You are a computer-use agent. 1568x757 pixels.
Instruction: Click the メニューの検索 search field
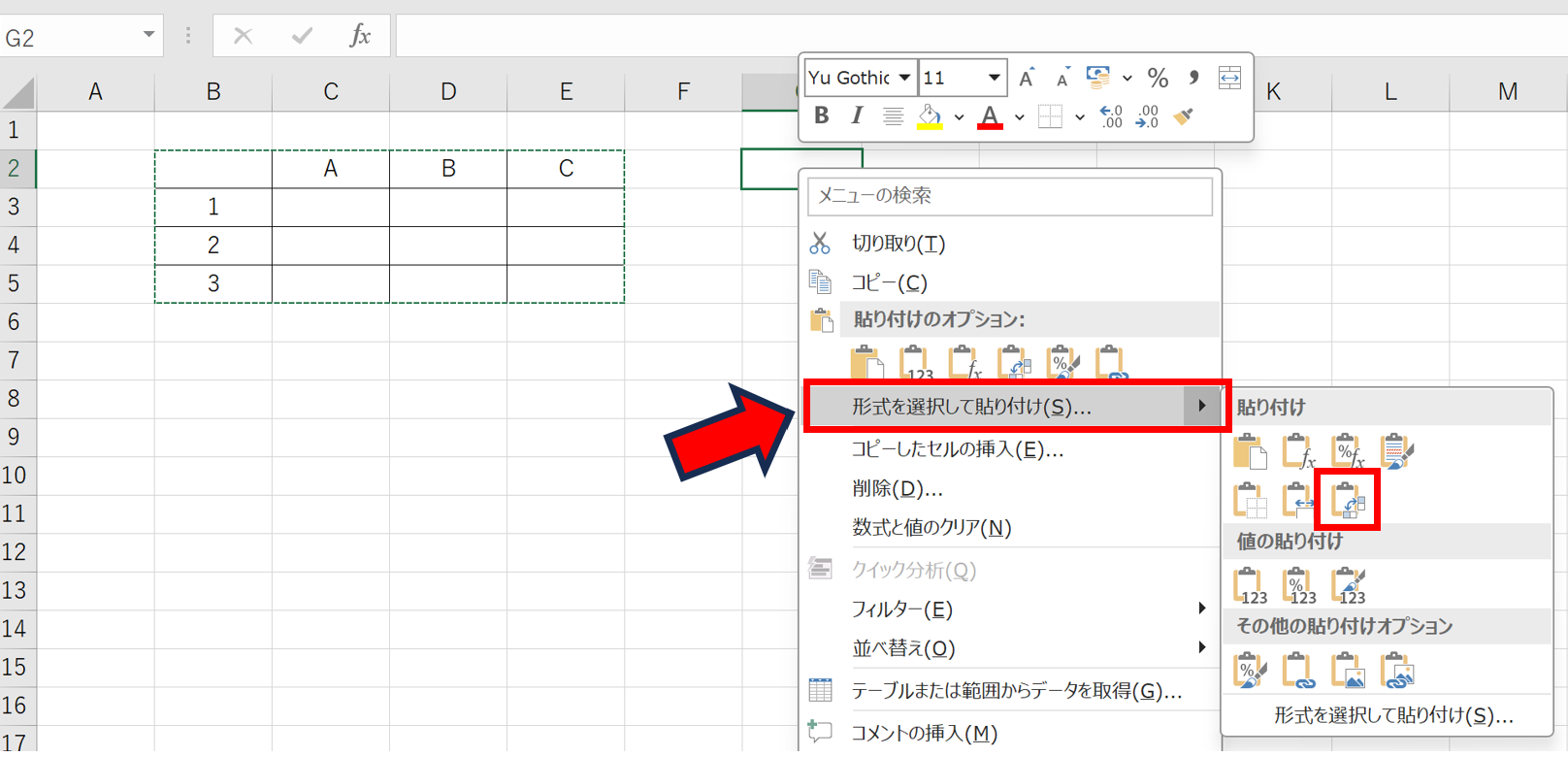click(1009, 196)
